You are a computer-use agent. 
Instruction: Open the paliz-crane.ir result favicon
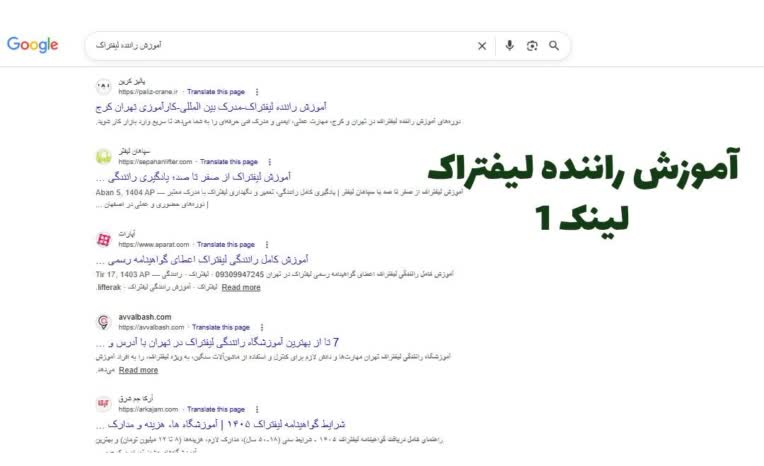coord(103,87)
